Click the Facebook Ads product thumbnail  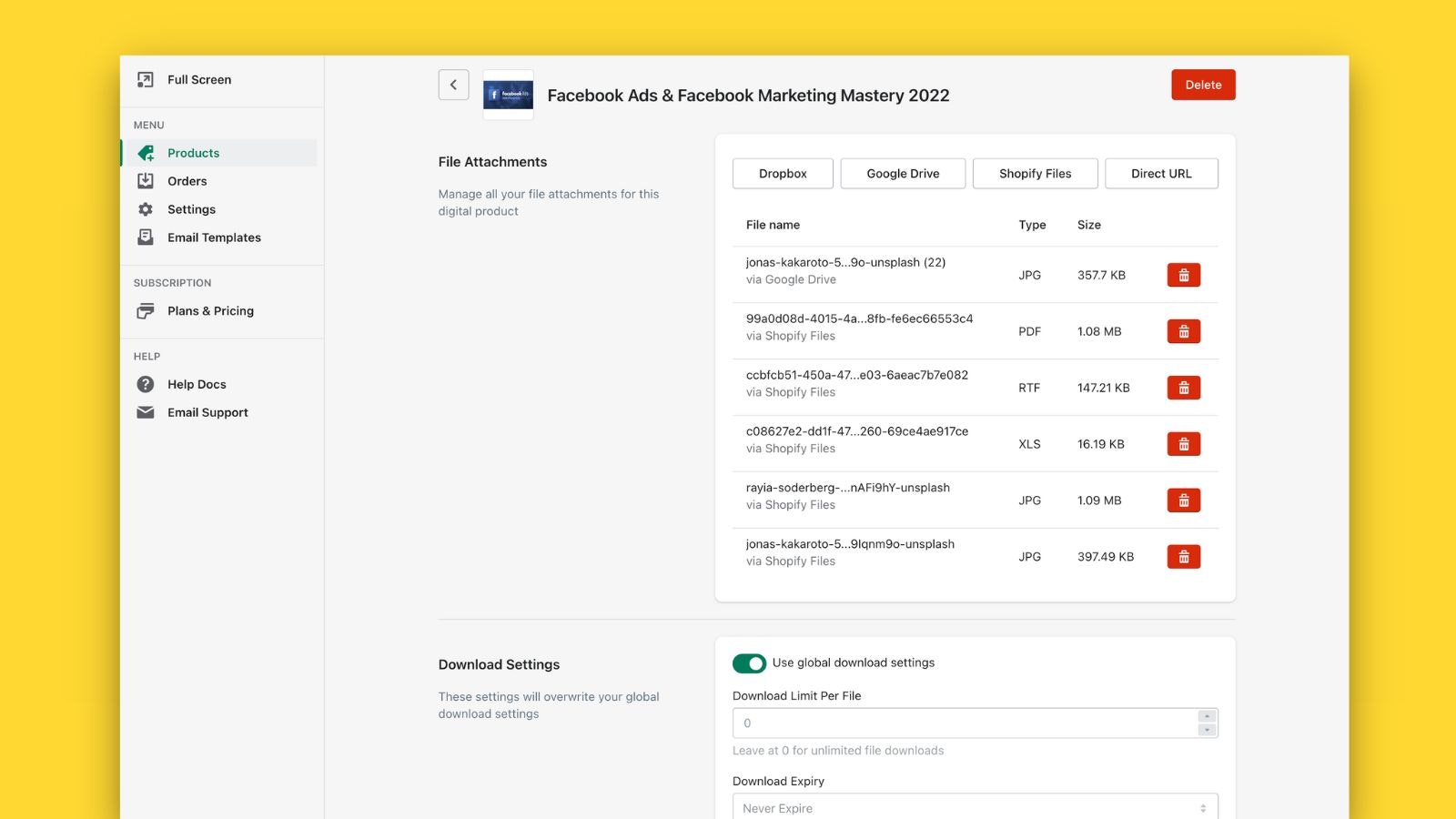pos(508,95)
